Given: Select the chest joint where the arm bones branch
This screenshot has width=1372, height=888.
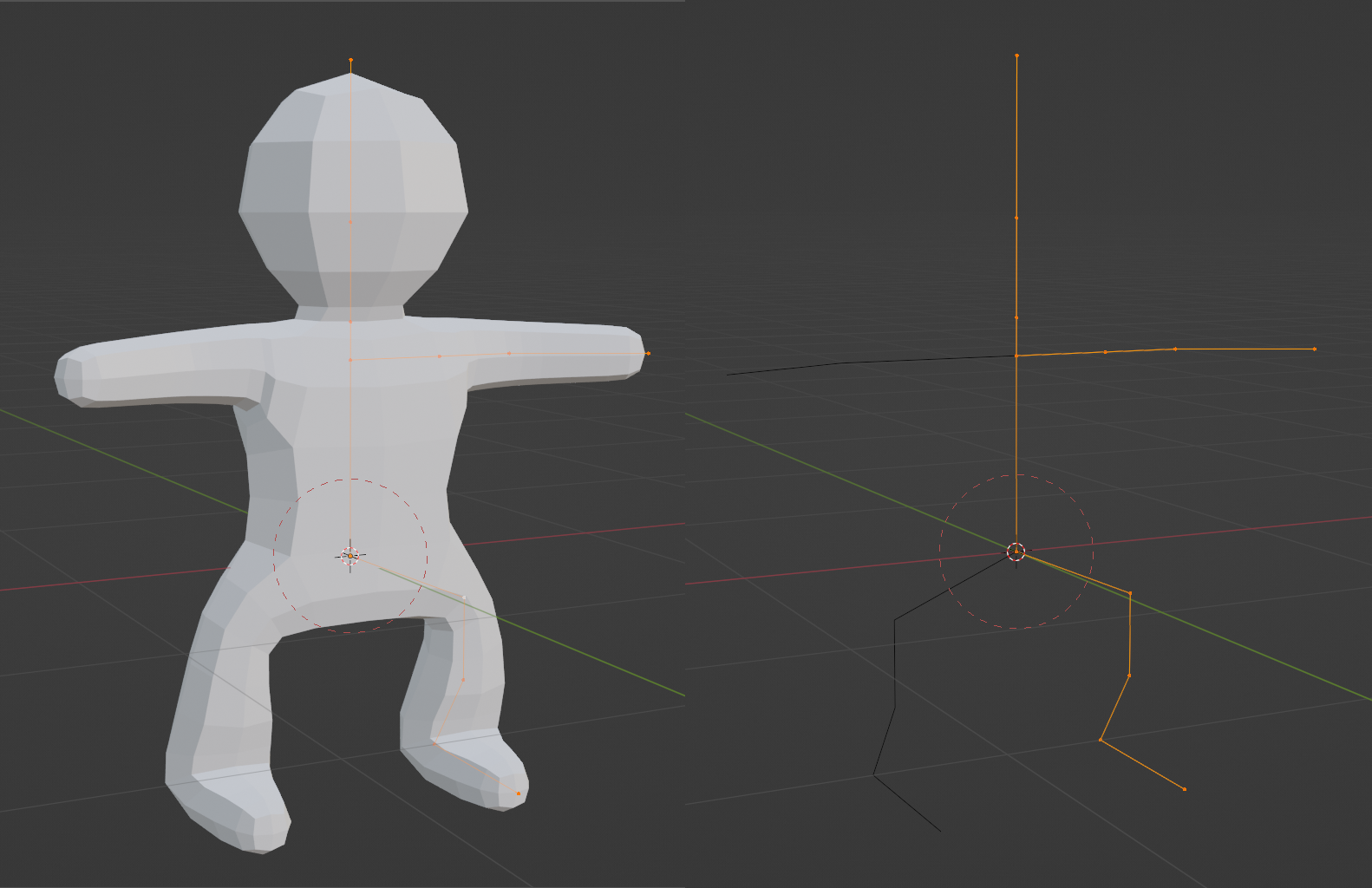Looking at the screenshot, I should pyautogui.click(x=1016, y=356).
